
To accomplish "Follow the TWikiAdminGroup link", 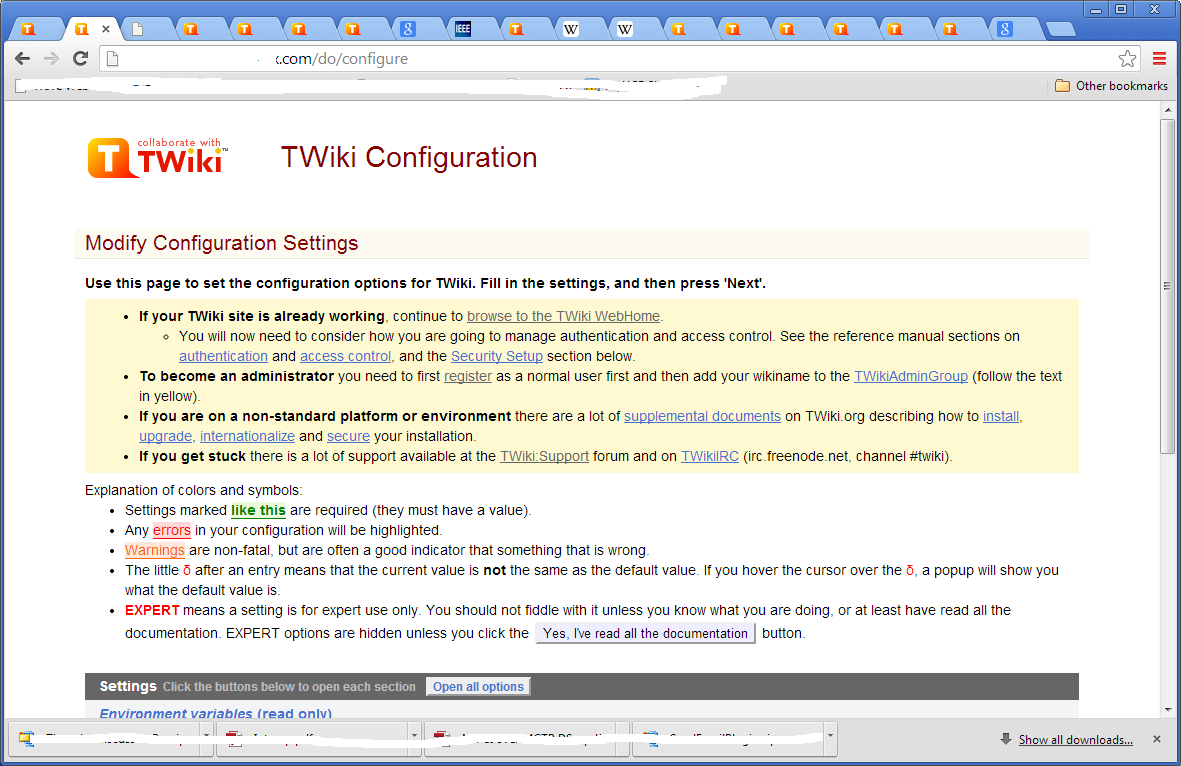I will [x=910, y=376].
